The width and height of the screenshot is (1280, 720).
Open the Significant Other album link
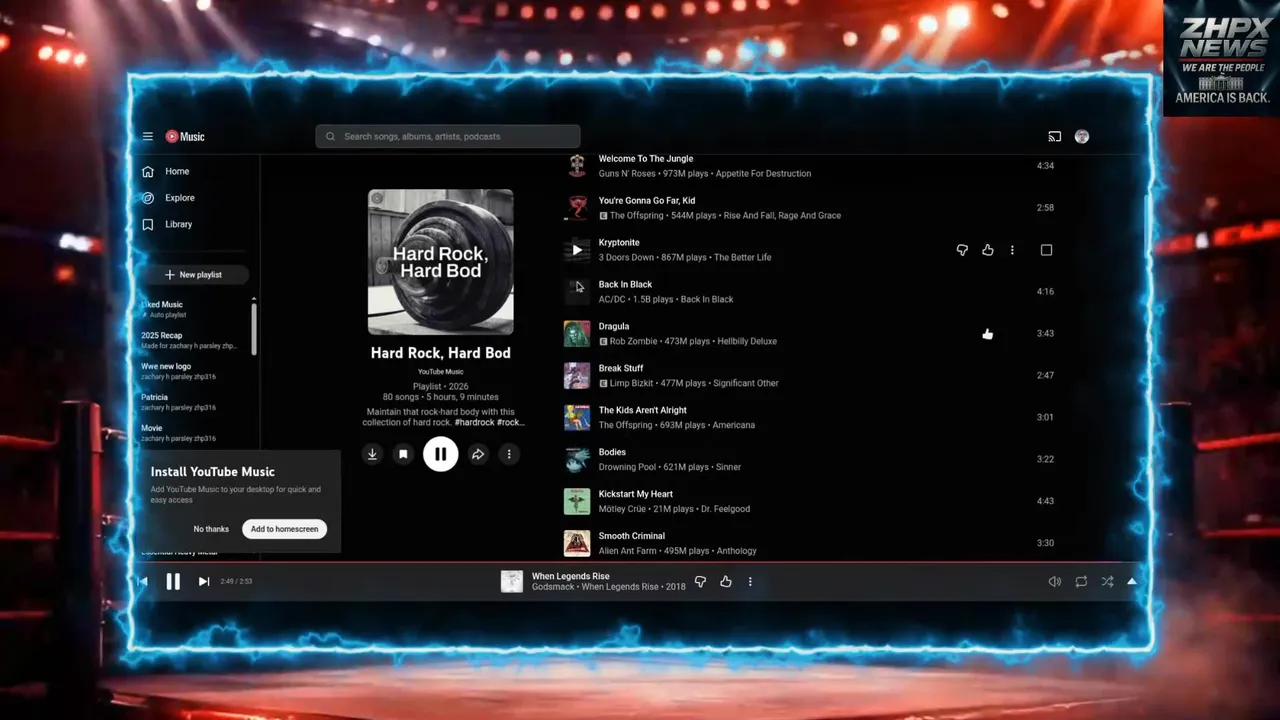(x=745, y=384)
